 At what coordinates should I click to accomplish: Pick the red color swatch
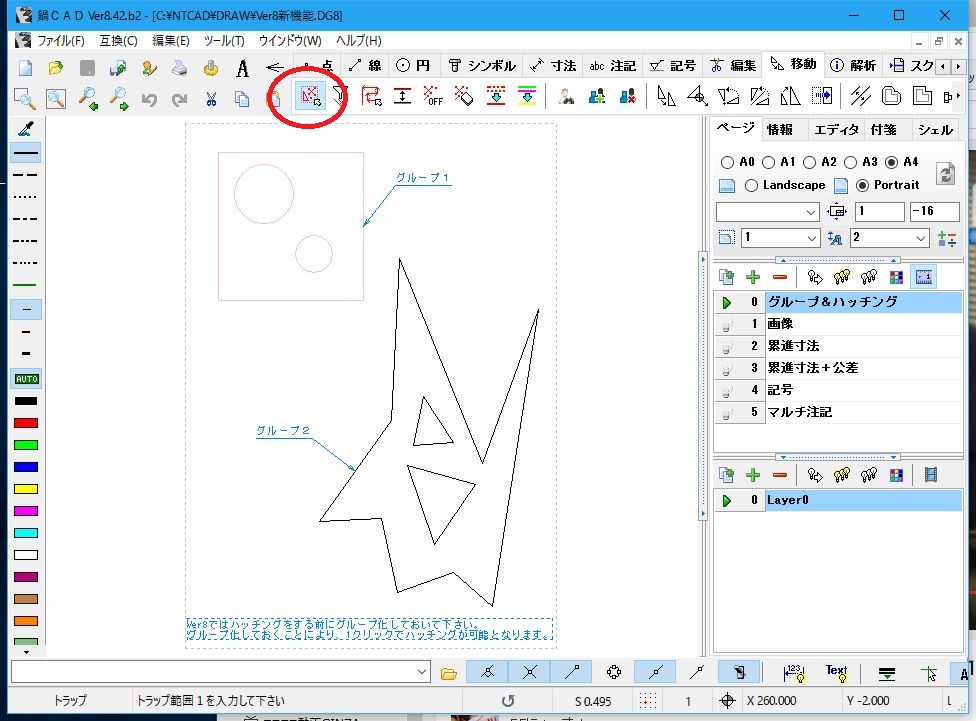(x=26, y=423)
